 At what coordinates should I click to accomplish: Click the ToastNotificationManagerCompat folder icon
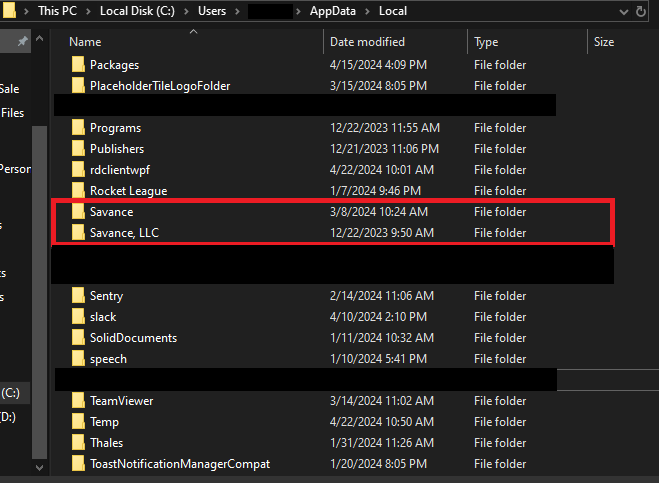click(78, 464)
